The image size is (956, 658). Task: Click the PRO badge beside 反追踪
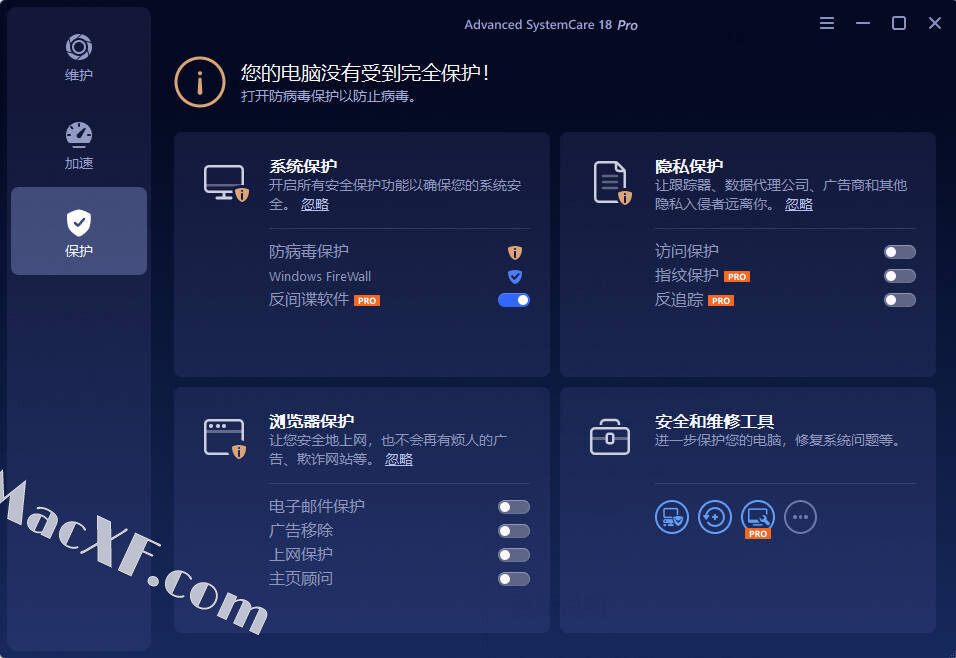(721, 301)
